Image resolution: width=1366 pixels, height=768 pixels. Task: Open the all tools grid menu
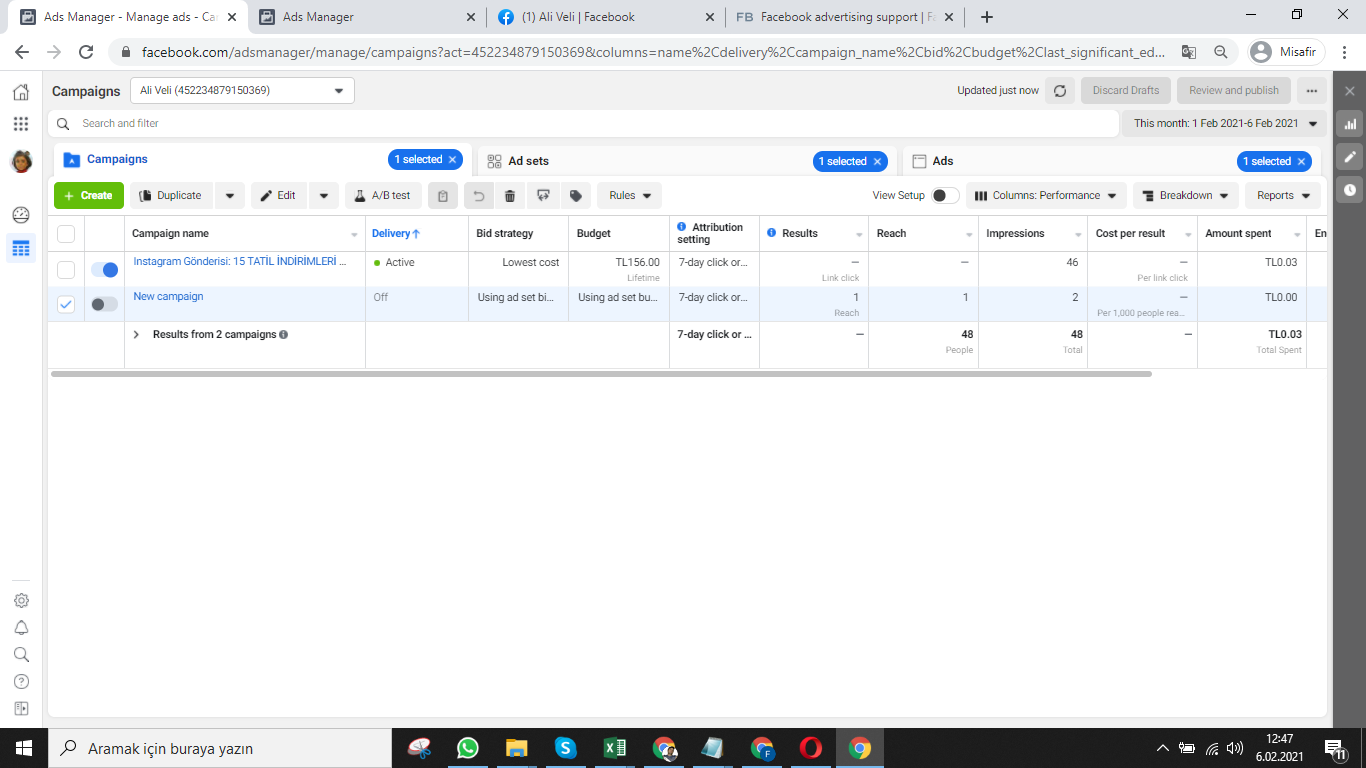(x=20, y=124)
